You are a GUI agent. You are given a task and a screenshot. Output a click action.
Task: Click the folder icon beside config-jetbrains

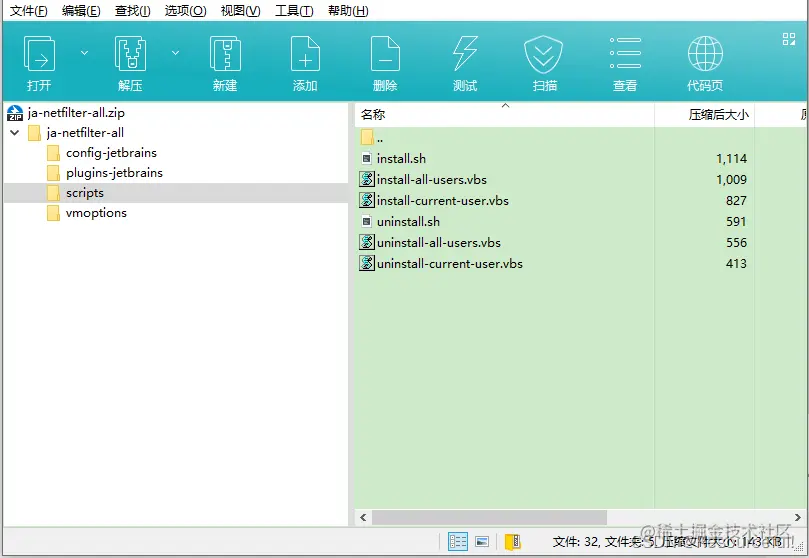coord(53,153)
